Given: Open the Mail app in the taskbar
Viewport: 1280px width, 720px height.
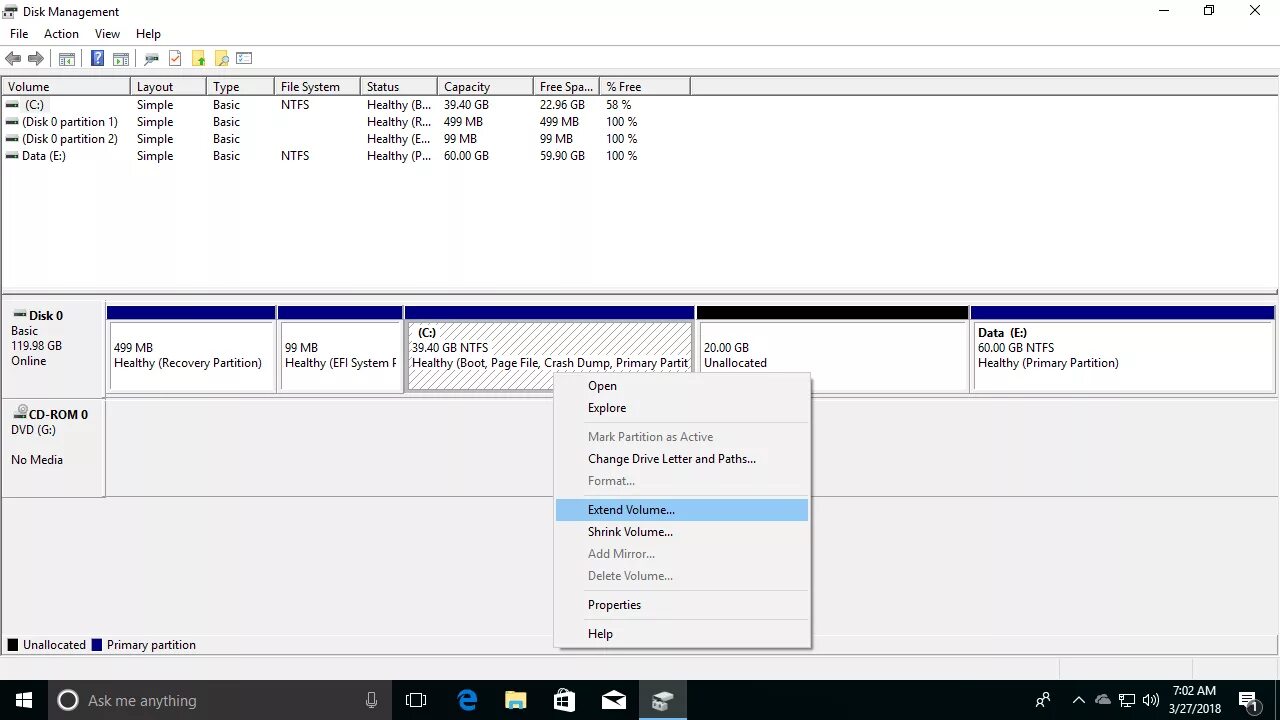Looking at the screenshot, I should pos(613,700).
